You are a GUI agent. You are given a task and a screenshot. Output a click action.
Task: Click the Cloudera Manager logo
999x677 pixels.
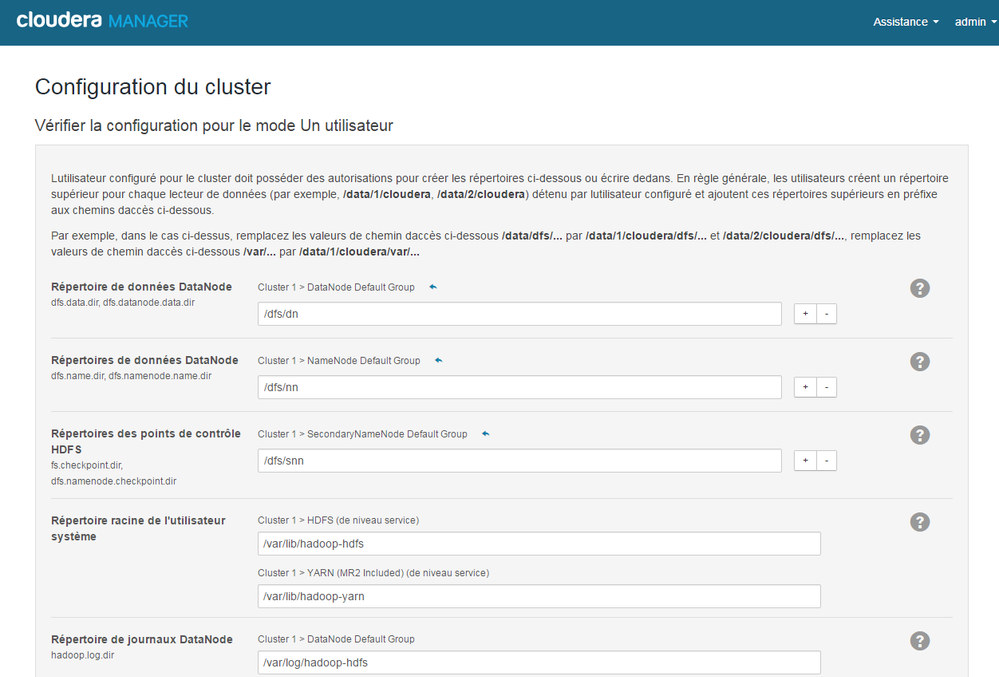coord(100,20)
